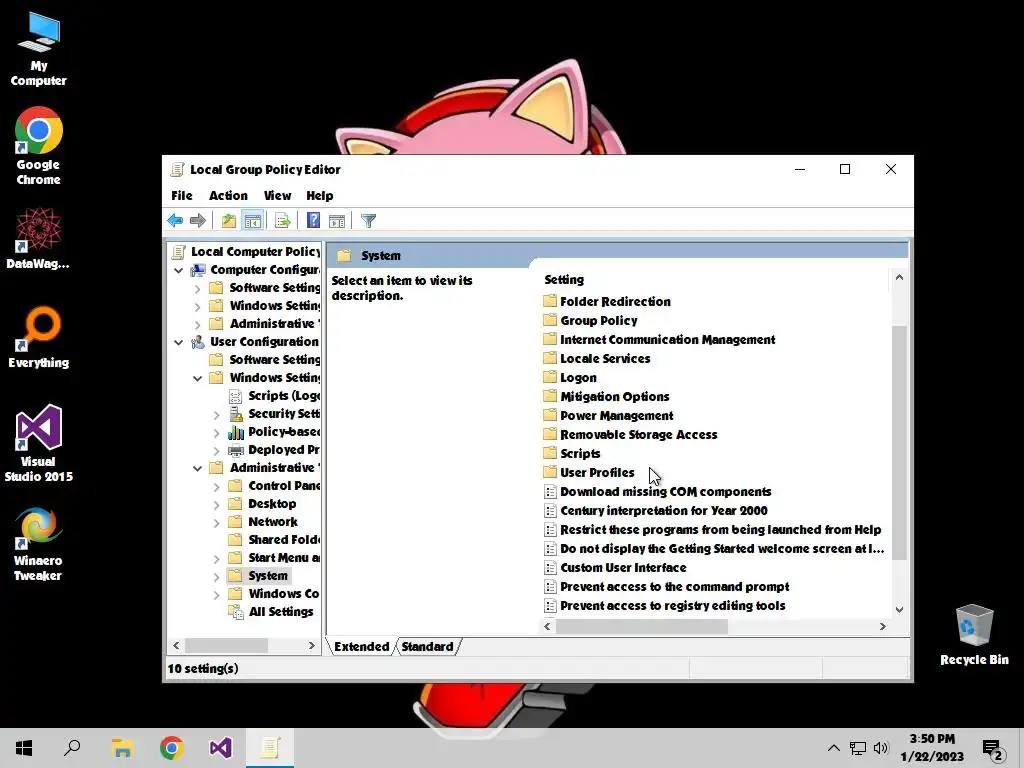Expand the System tree node arrow
This screenshot has height=768, width=1024.
[x=216, y=577]
